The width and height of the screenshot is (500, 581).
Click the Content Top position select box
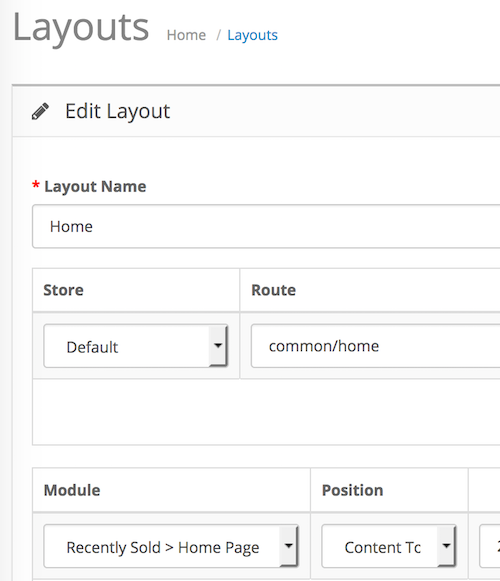click(389, 546)
